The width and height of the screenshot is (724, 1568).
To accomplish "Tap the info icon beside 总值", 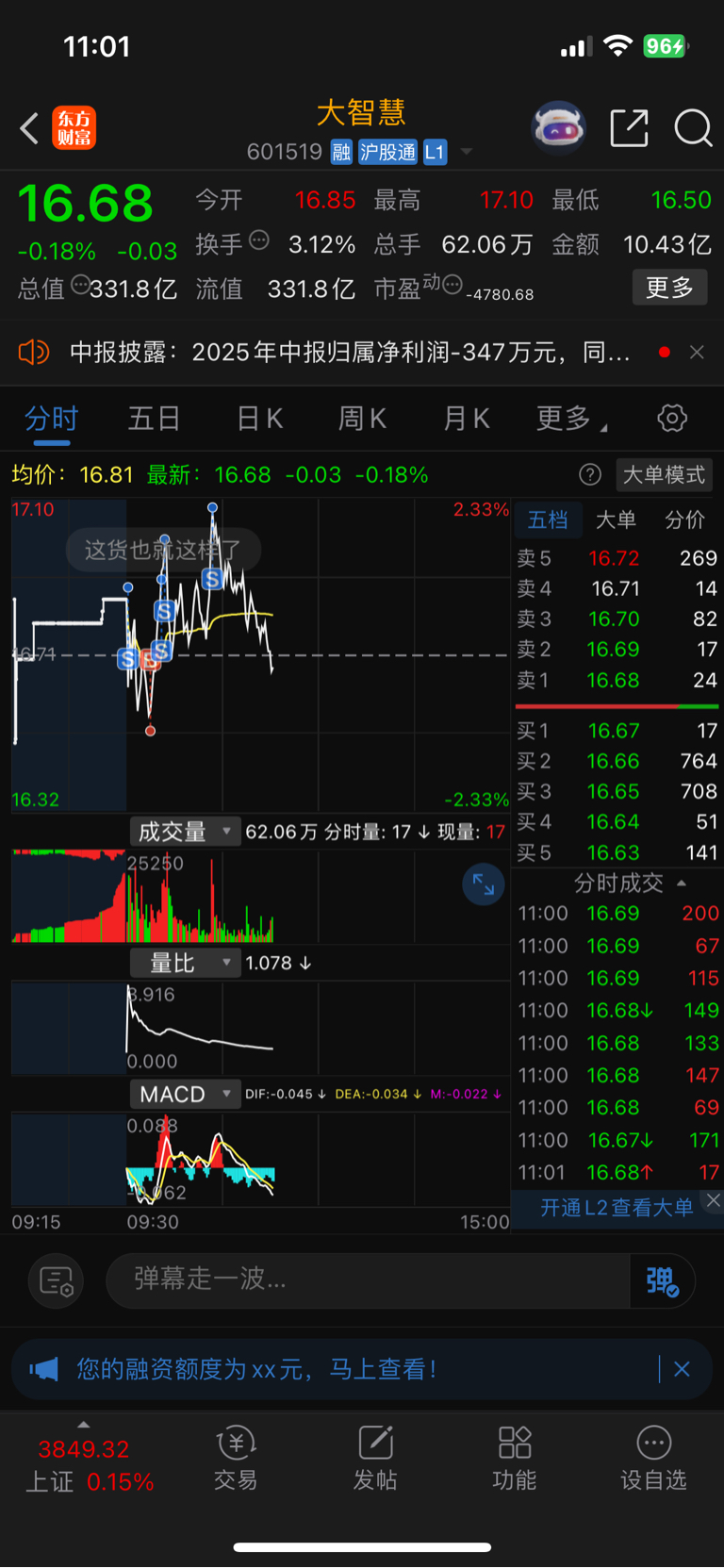I will 79,284.
